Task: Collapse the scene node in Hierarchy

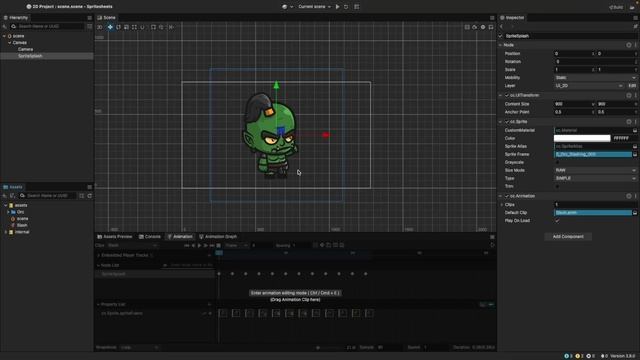Action: [4, 36]
